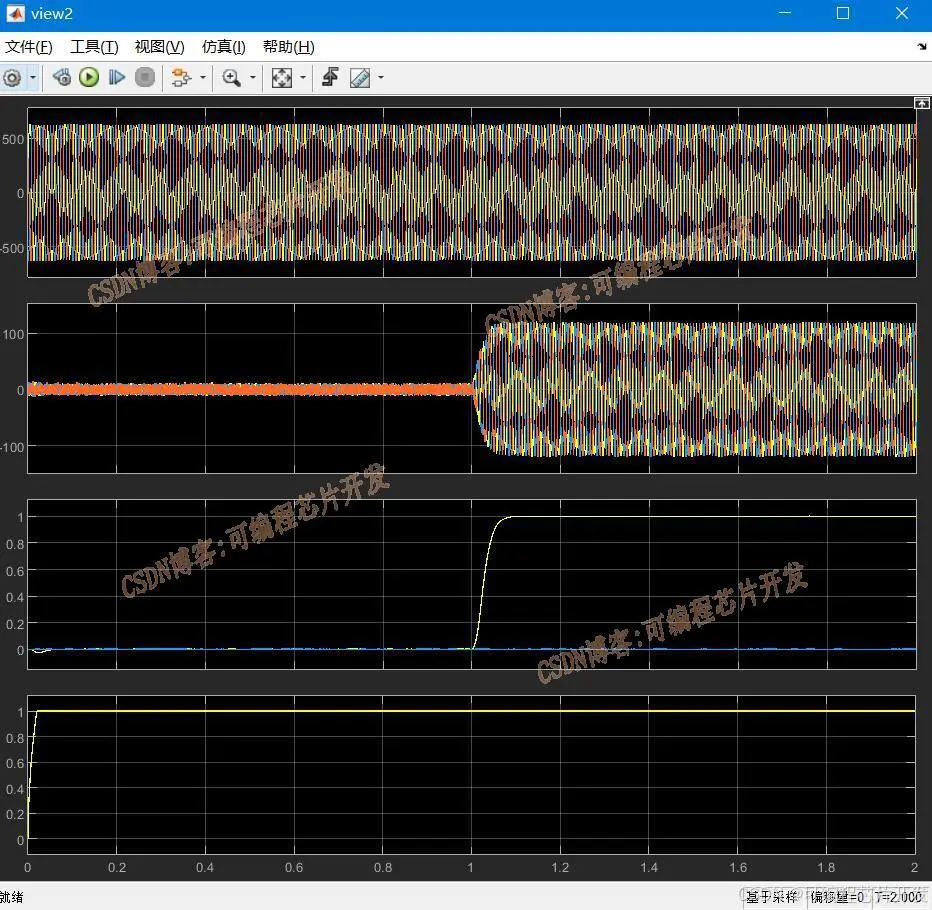Image resolution: width=932 pixels, height=910 pixels.
Task: Expand dropdown arrow next to scale axes
Action: coord(303,78)
